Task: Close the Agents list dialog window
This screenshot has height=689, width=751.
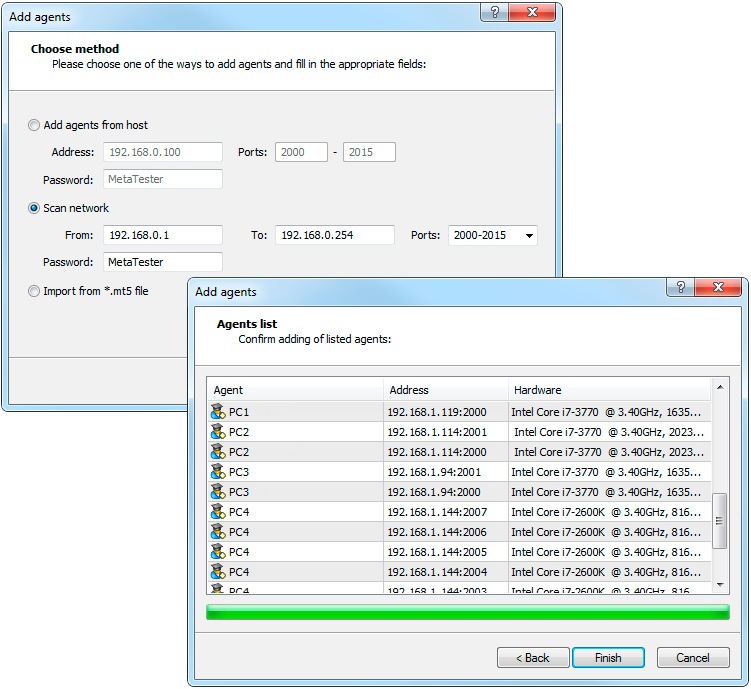Action: pos(718,287)
